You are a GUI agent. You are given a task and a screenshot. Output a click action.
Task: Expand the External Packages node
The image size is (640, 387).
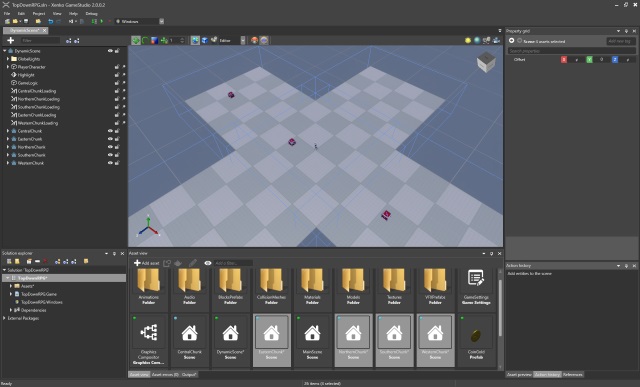(x=4, y=318)
